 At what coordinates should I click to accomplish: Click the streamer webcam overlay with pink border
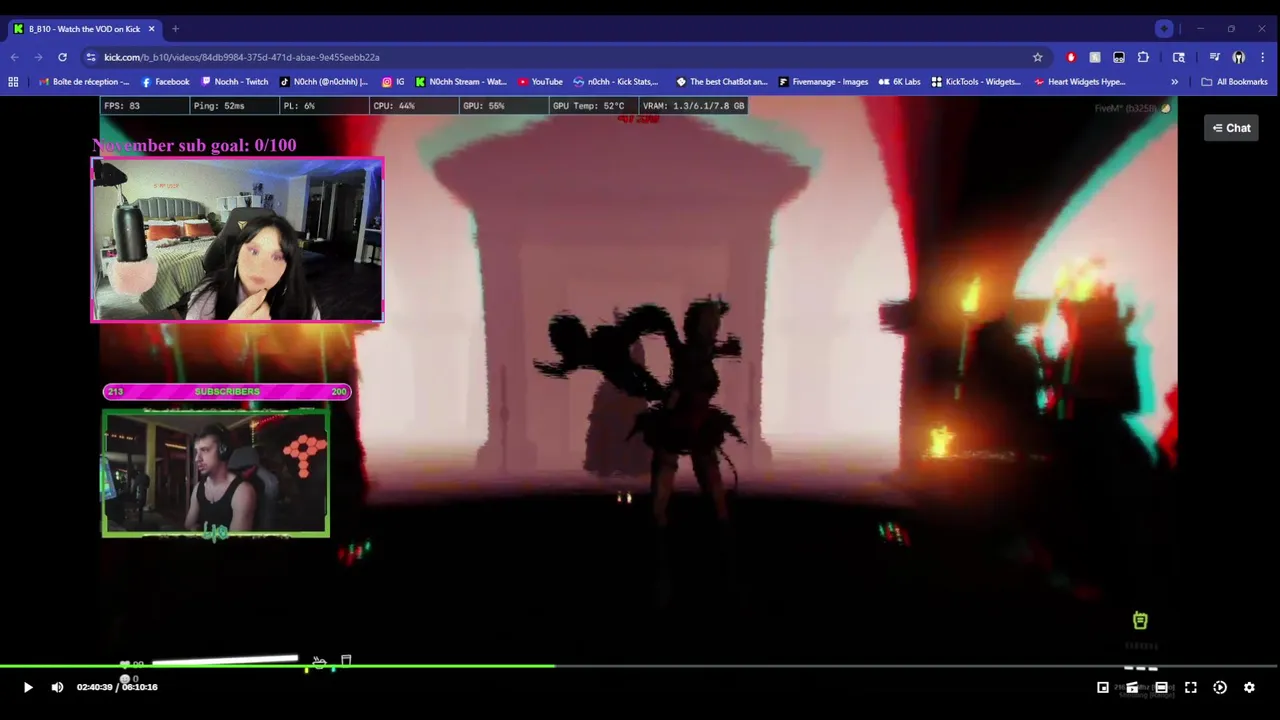[x=237, y=240]
